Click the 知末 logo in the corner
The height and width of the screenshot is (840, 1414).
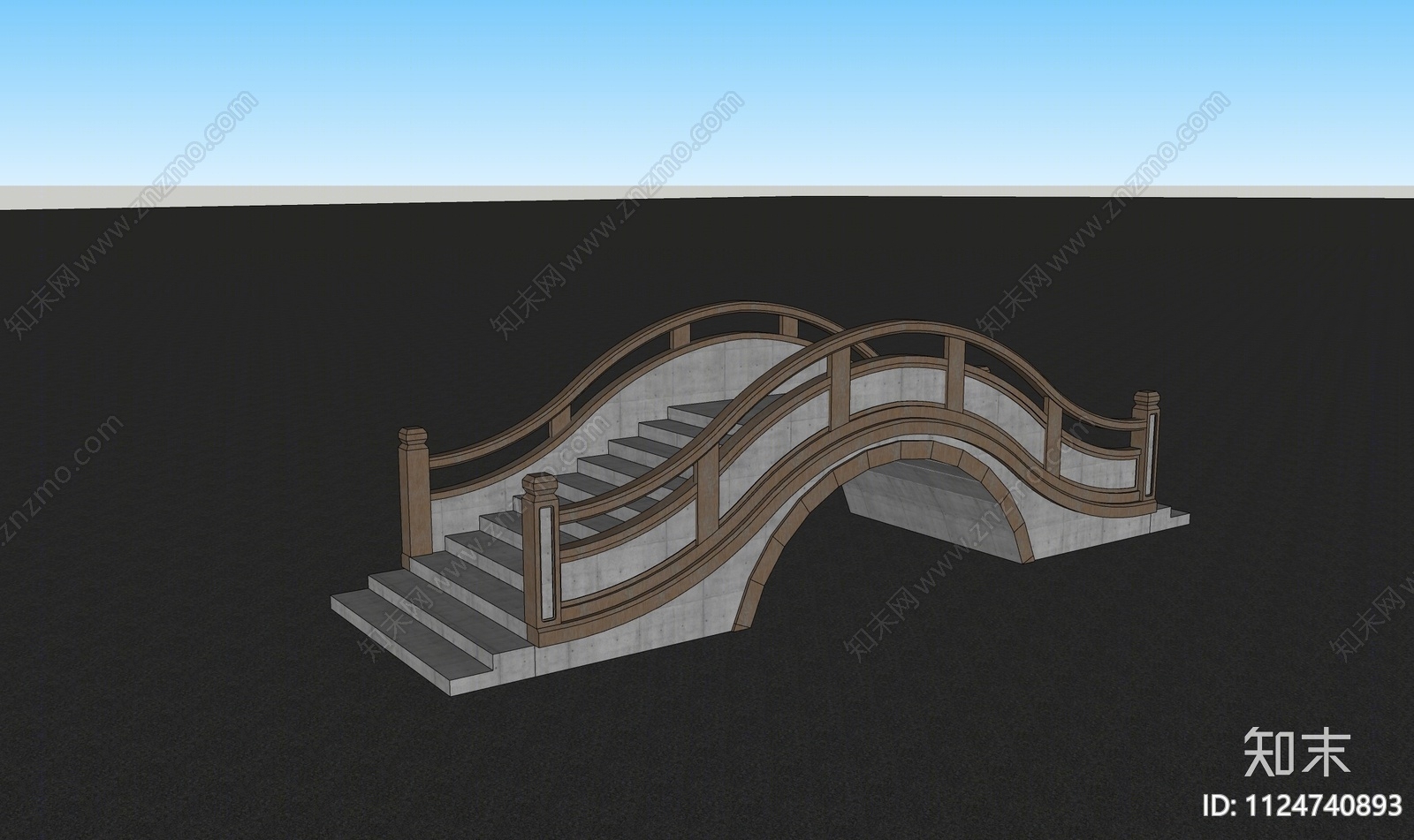pos(1298,752)
